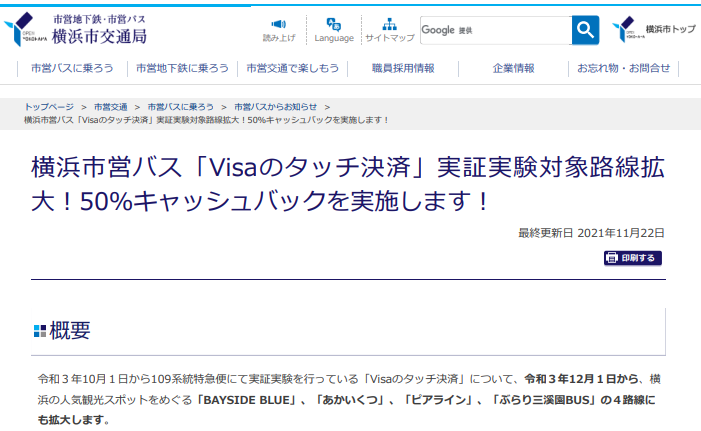
Task: Click the 「ぶらり三溪園BUS」 text in paragraph
Action: point(543,400)
